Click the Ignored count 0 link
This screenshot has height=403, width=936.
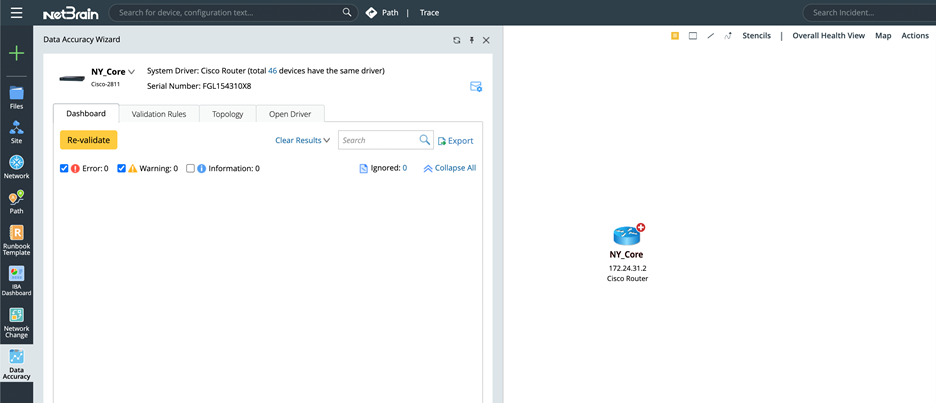point(404,168)
